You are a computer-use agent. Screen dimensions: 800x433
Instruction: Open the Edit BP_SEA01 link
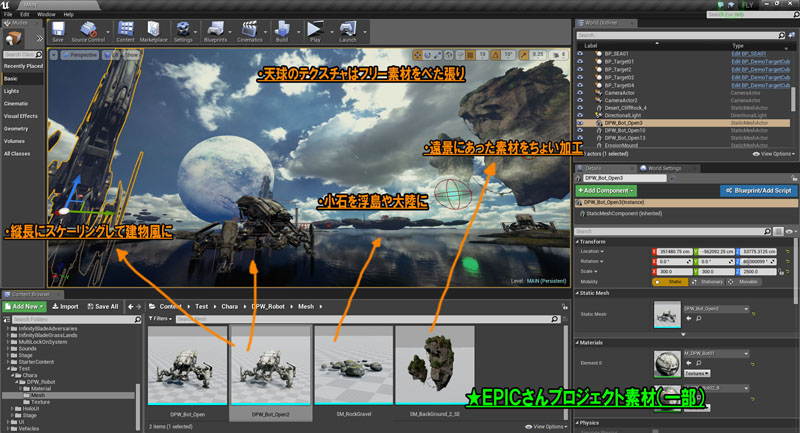point(748,54)
